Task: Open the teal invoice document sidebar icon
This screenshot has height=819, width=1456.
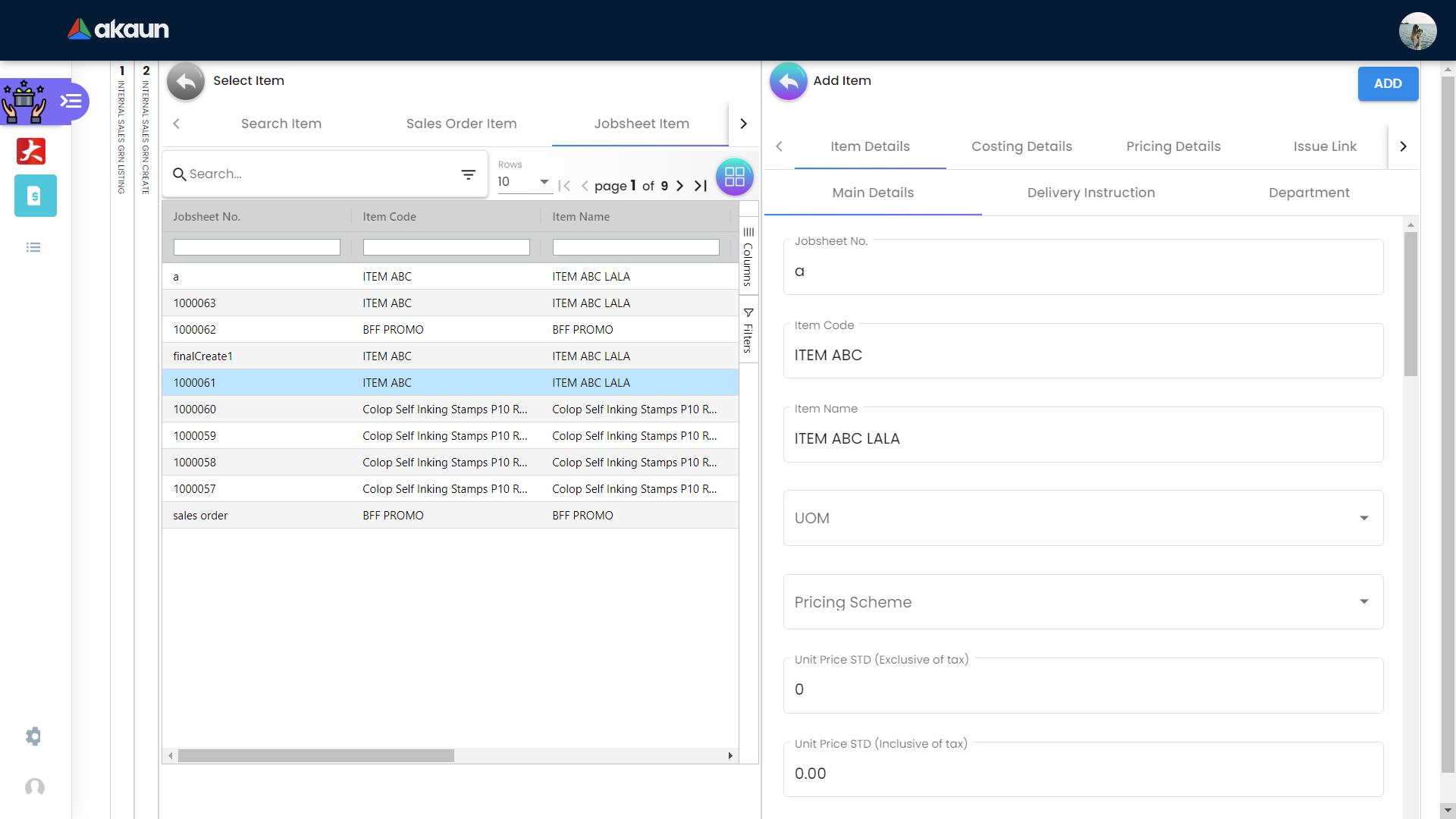Action: [35, 196]
